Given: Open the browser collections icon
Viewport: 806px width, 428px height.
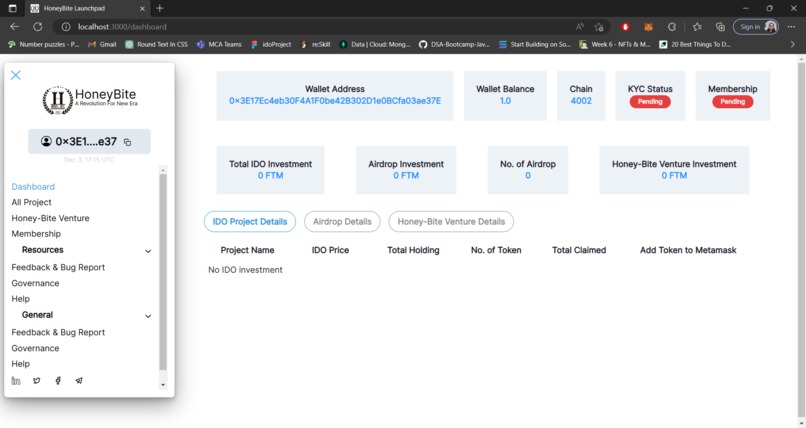Looking at the screenshot, I should click(720, 27).
